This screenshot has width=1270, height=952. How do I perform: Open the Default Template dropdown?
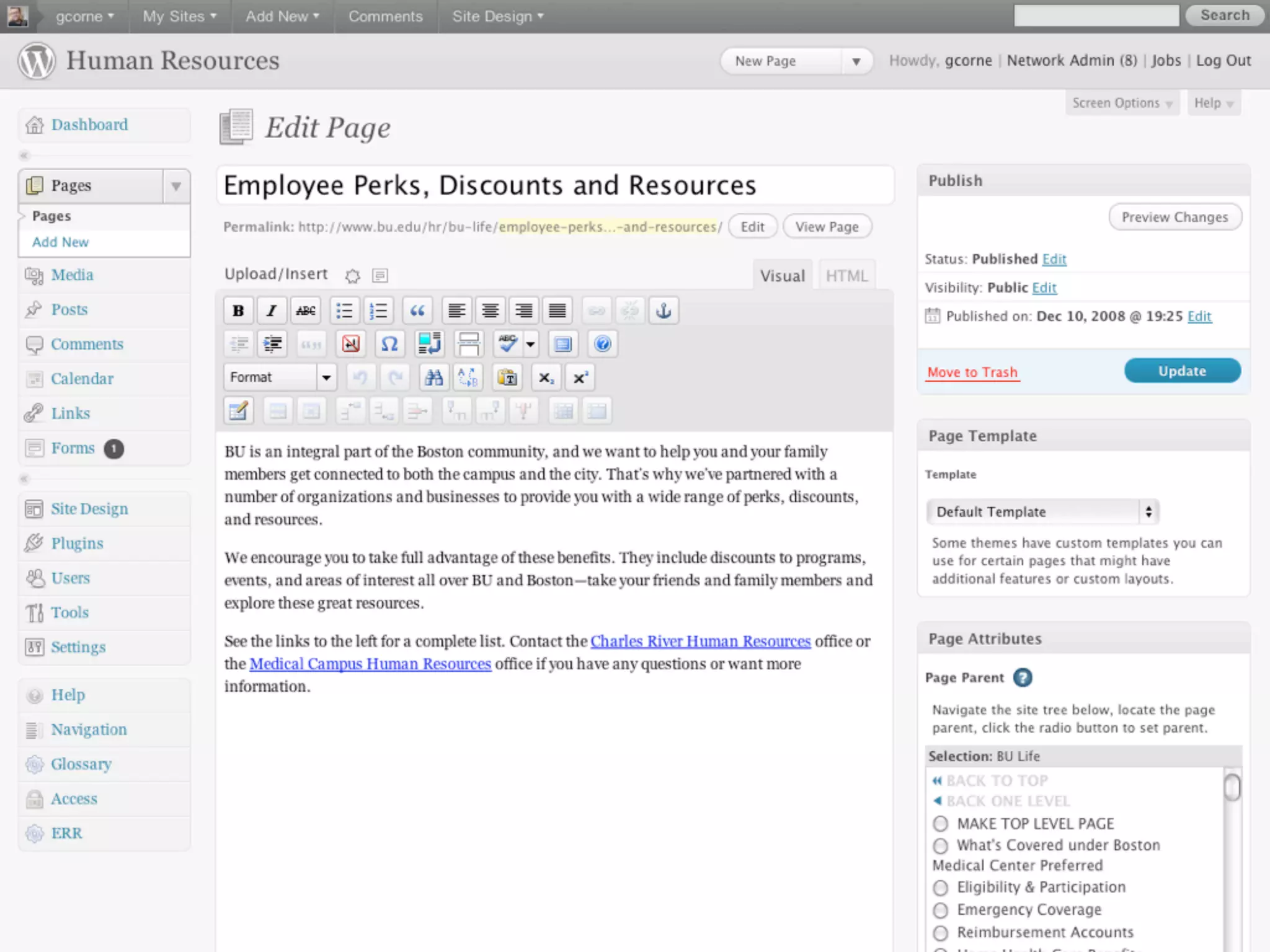coord(1042,512)
